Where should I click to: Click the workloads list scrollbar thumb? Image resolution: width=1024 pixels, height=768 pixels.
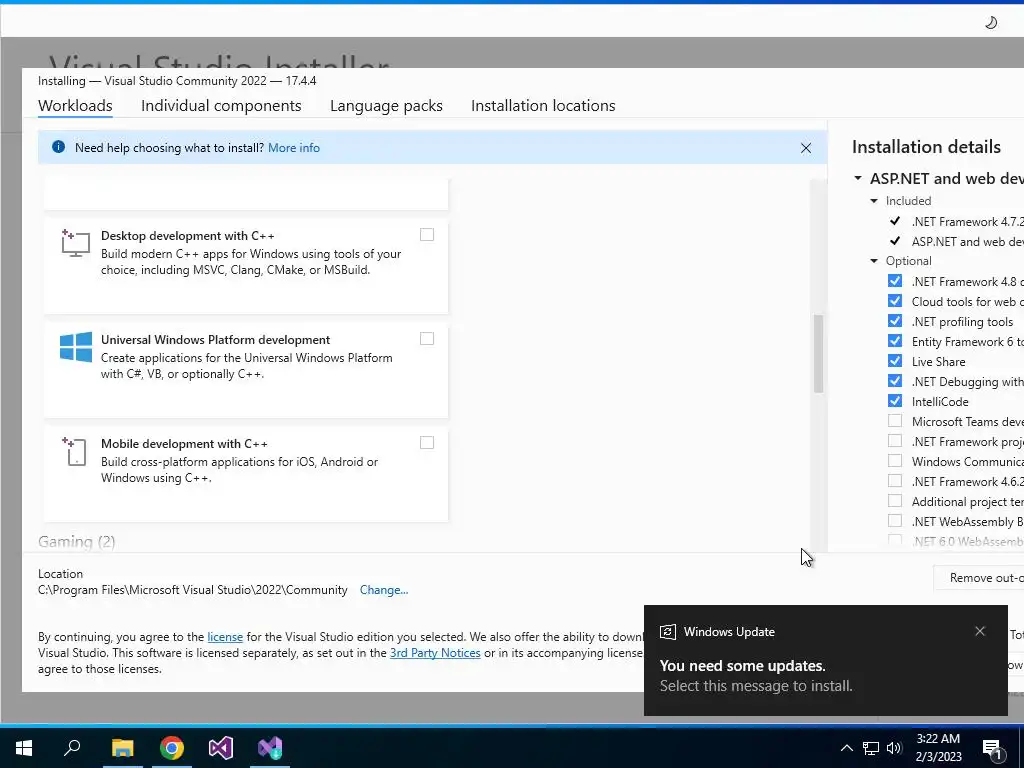pyautogui.click(x=818, y=353)
